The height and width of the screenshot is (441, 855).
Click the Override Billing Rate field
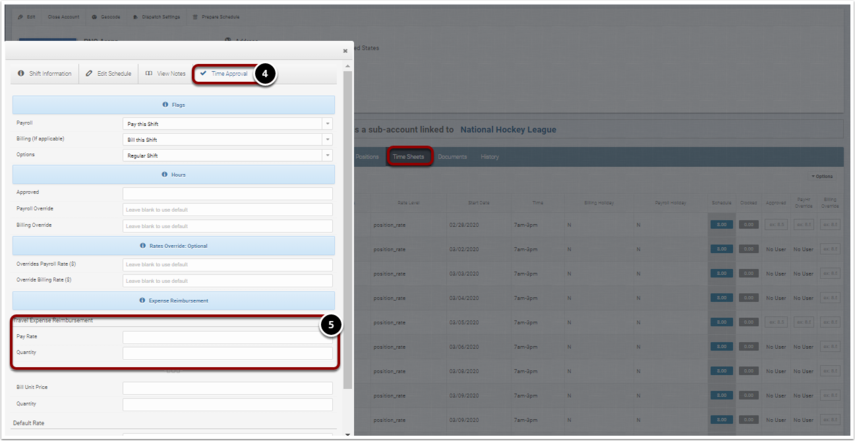pyautogui.click(x=227, y=281)
